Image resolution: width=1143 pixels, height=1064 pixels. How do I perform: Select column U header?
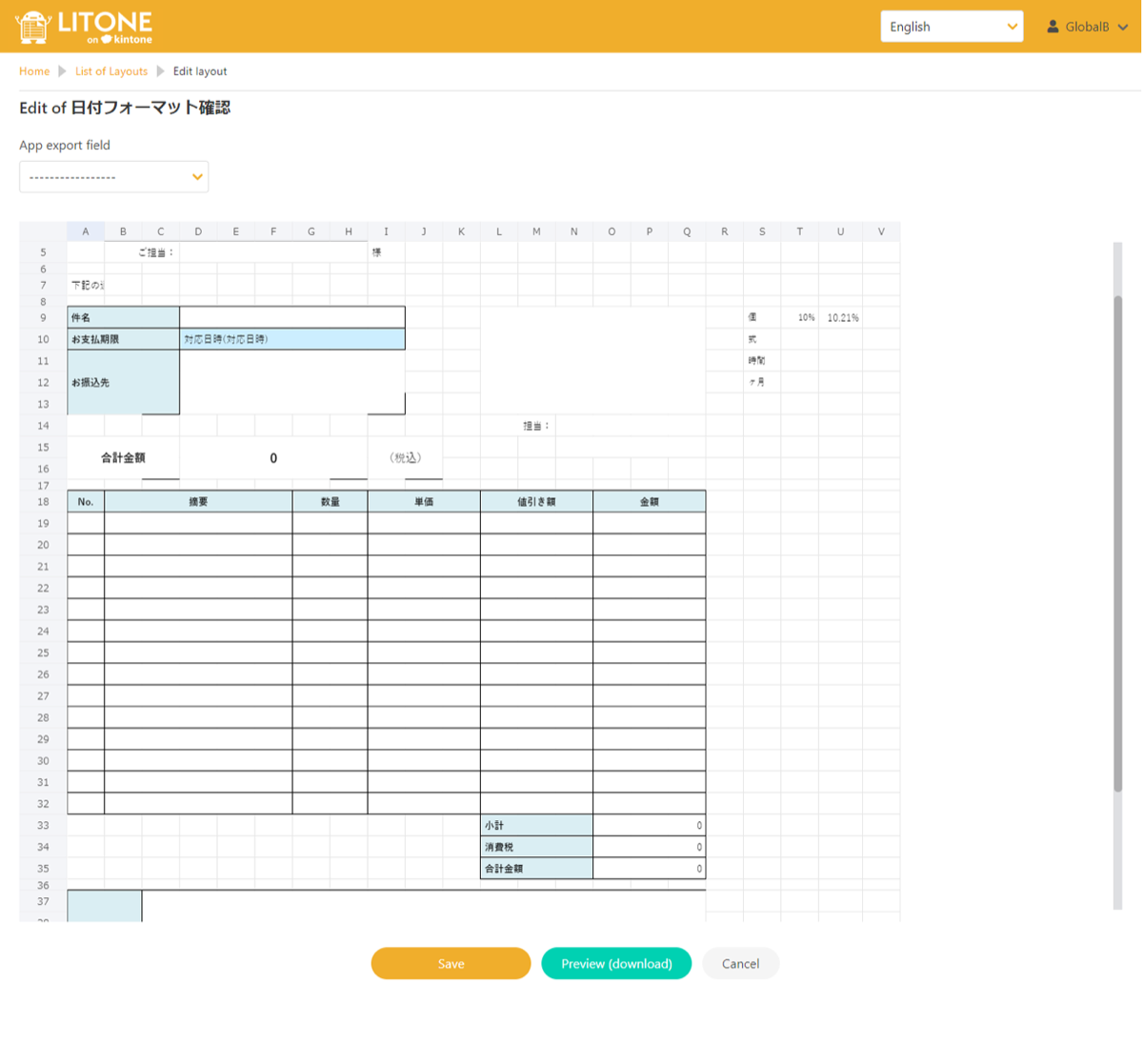[x=840, y=231]
